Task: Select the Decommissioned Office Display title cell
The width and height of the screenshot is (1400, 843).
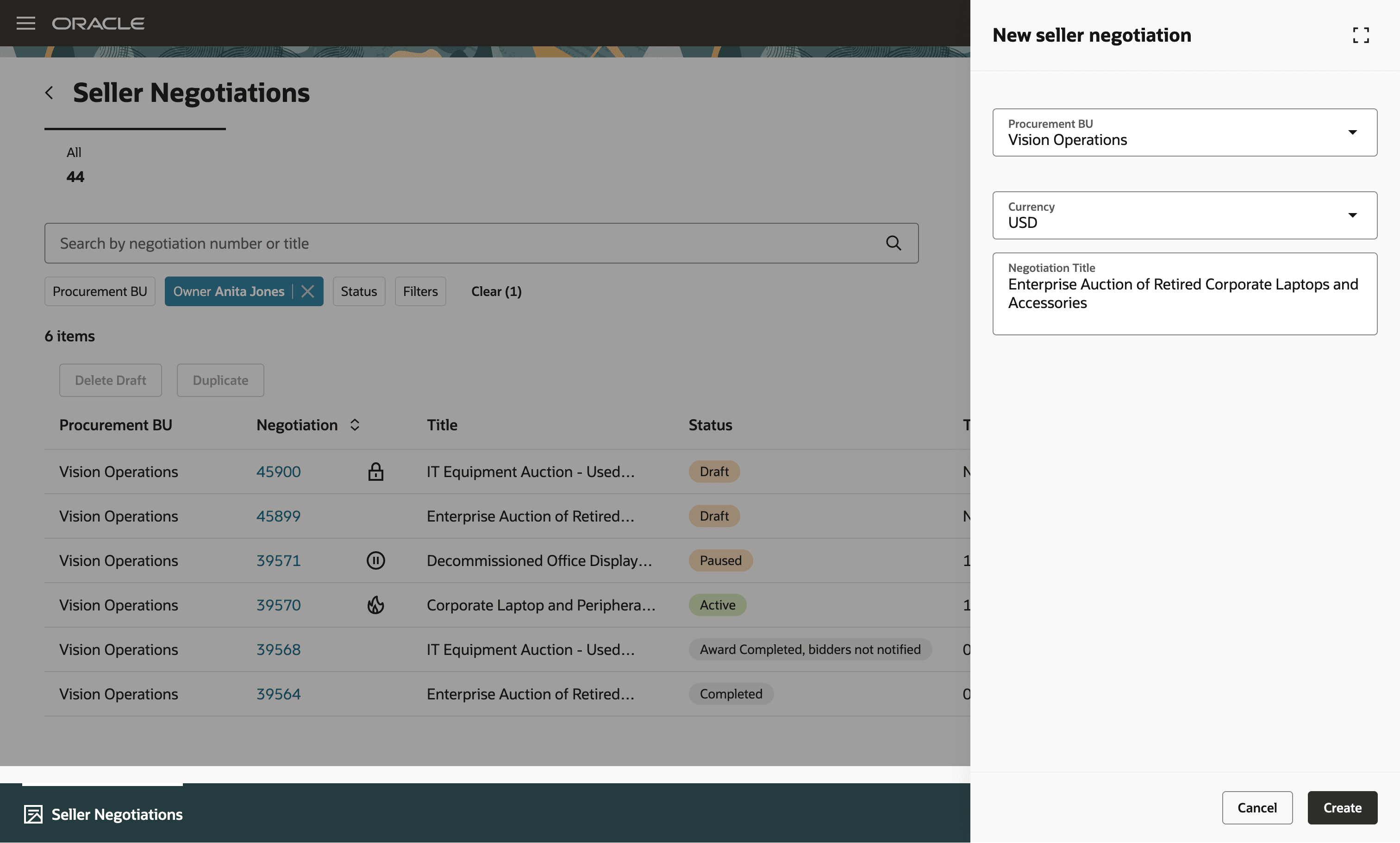Action: click(x=539, y=560)
